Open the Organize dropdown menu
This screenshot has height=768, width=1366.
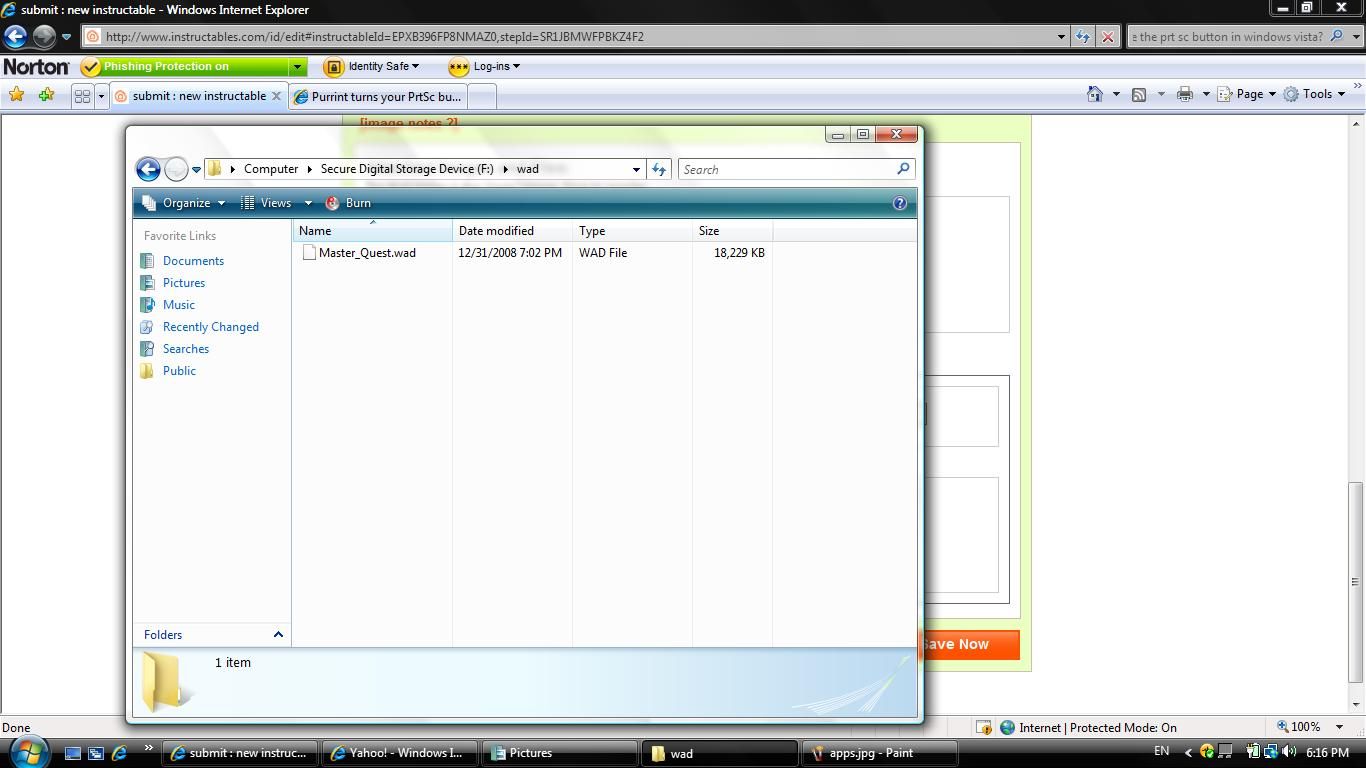tap(187, 202)
